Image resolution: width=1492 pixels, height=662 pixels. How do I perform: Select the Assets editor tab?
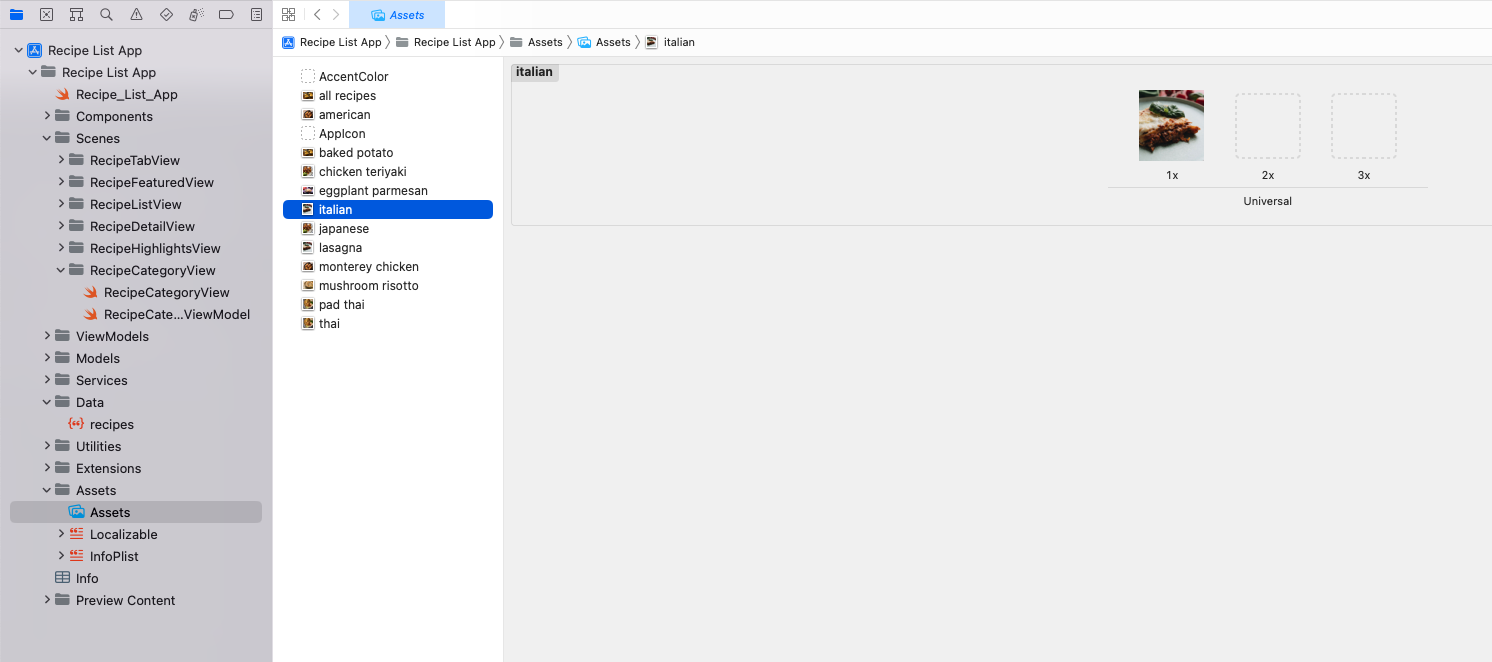[x=397, y=15]
